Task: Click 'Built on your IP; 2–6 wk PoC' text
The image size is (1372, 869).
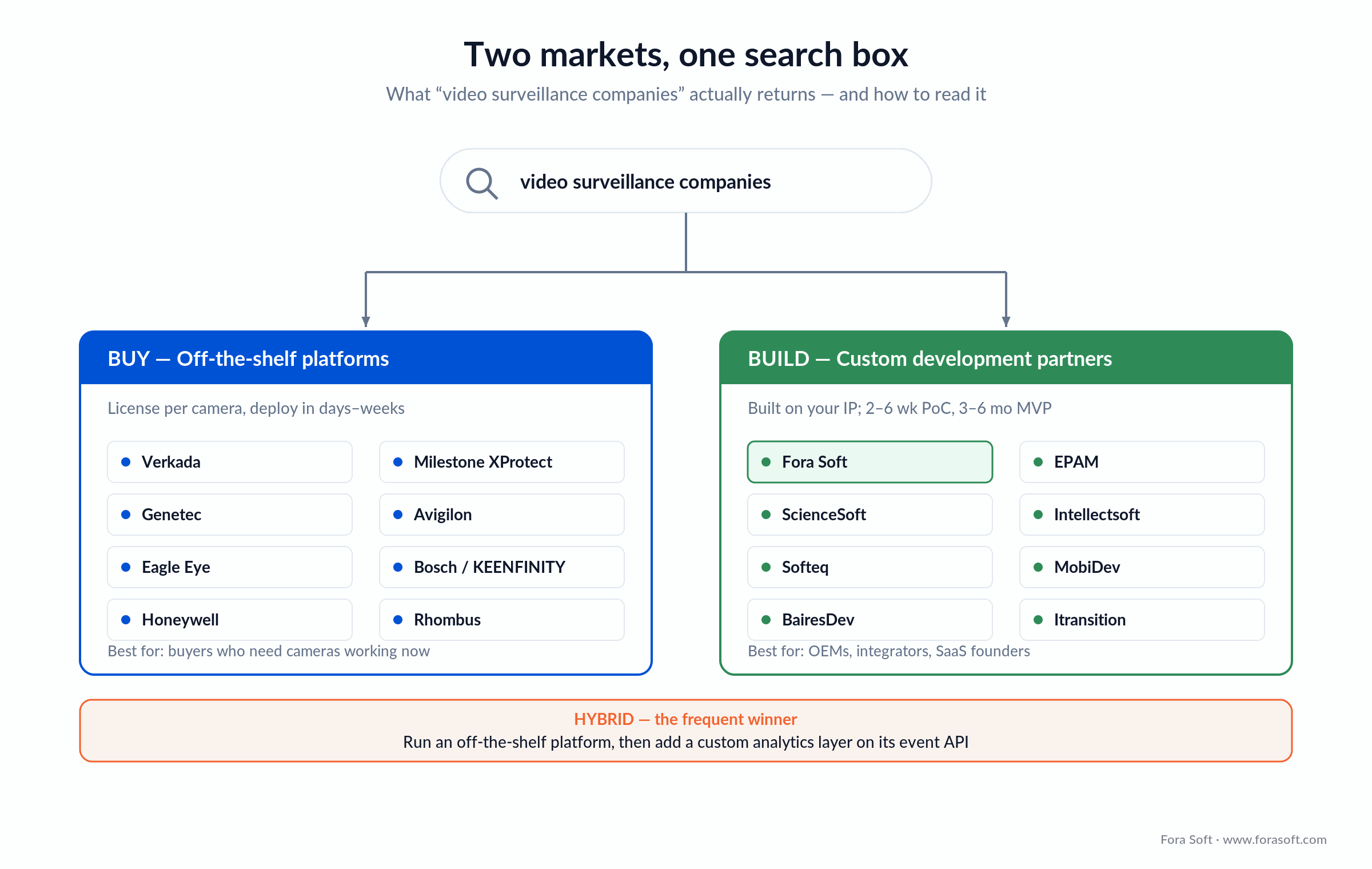Action: coord(900,408)
